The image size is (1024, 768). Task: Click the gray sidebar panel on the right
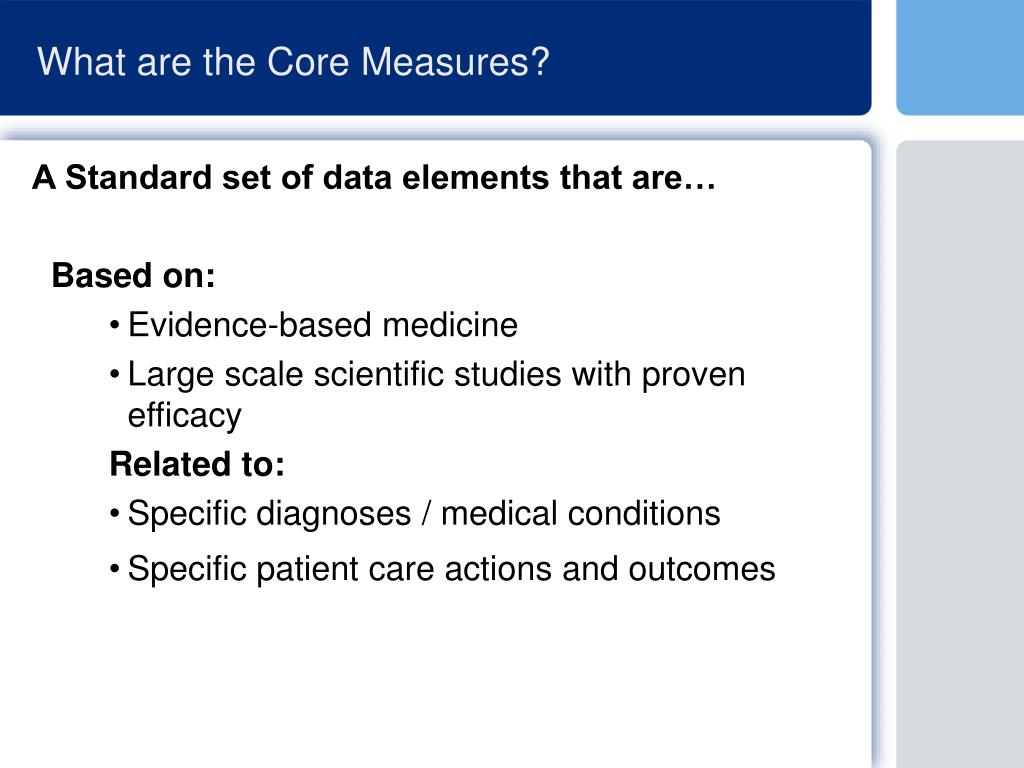[960, 454]
